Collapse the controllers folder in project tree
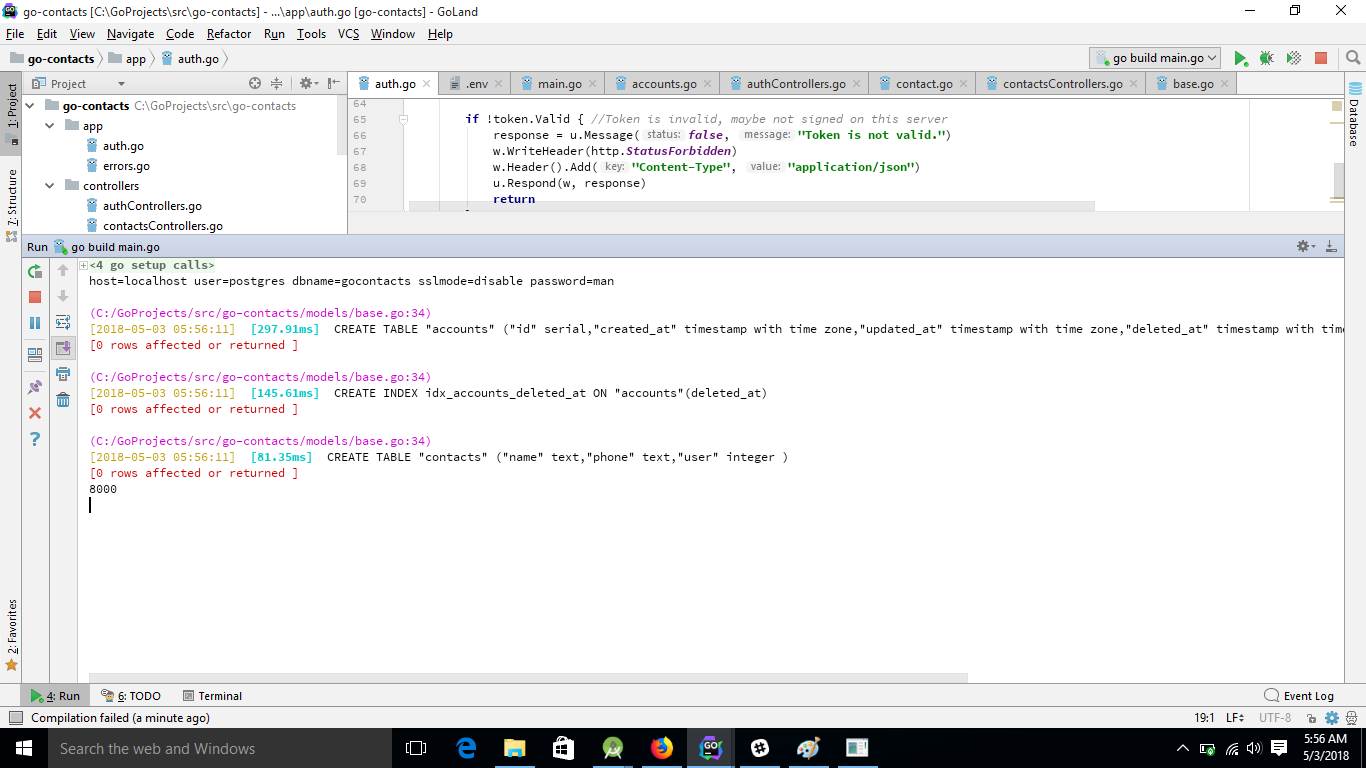 50,186
